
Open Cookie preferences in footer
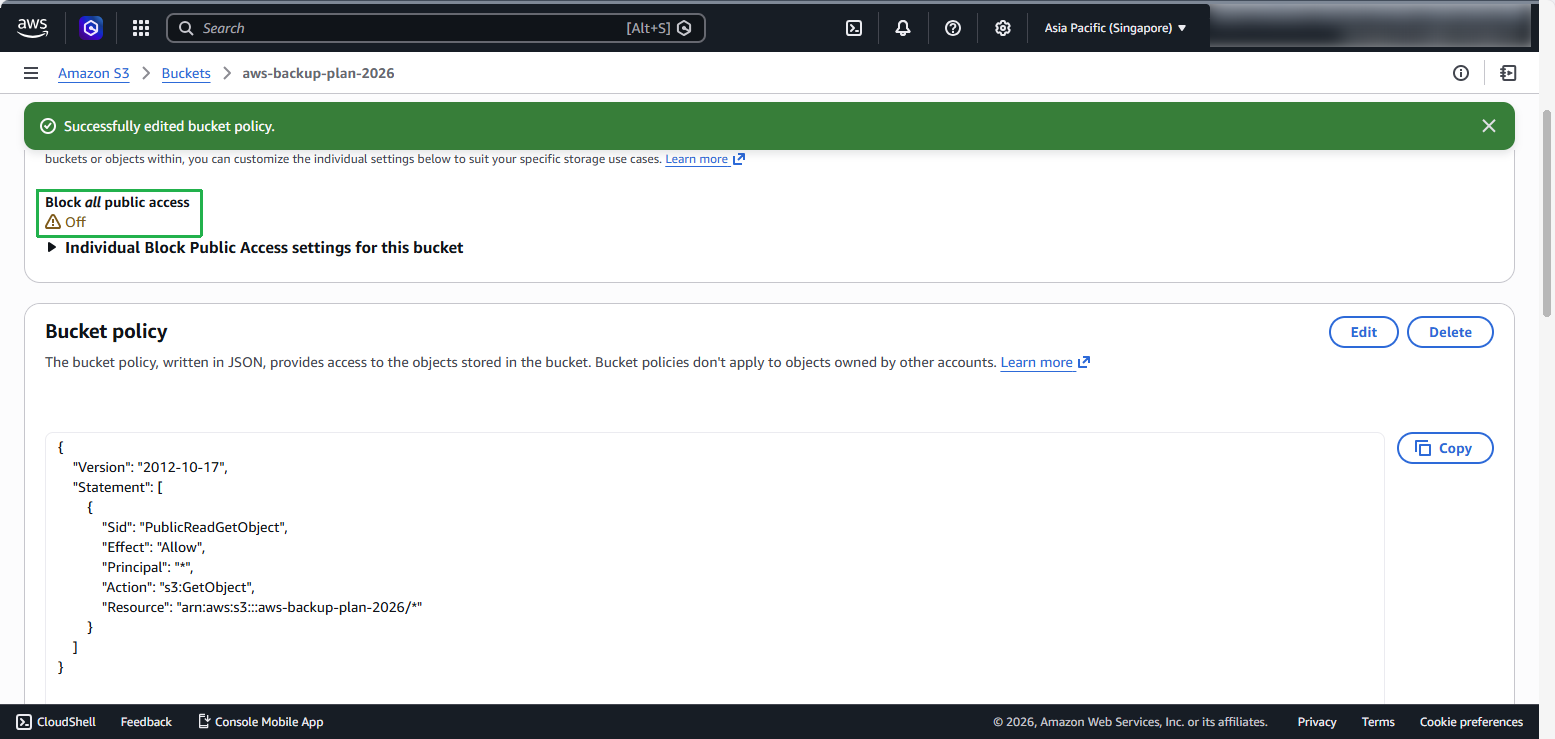(x=1471, y=721)
